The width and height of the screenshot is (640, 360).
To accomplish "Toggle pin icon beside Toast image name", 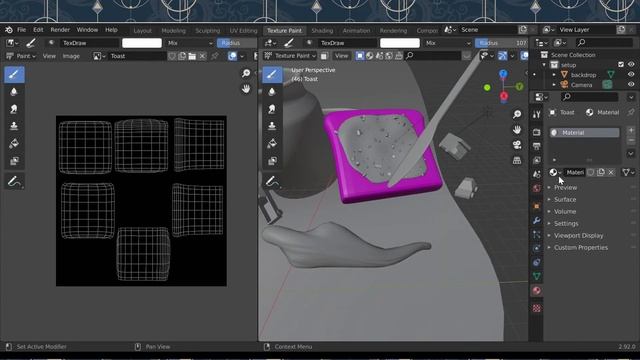I will (215, 56).
